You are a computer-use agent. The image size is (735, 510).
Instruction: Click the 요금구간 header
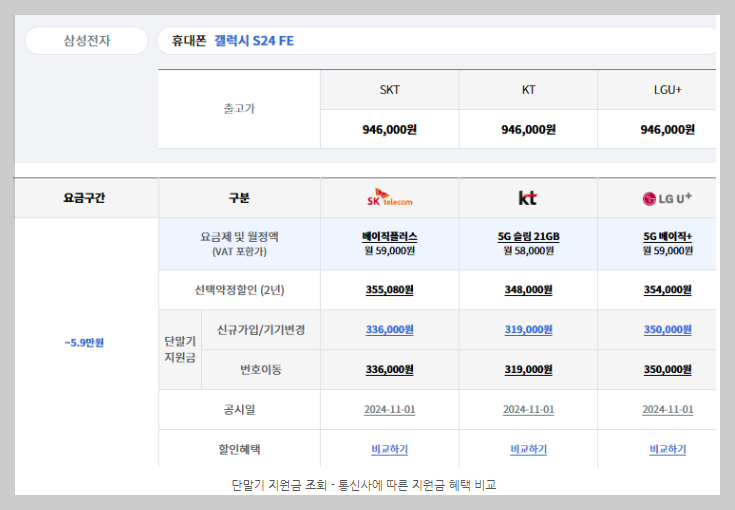point(84,198)
